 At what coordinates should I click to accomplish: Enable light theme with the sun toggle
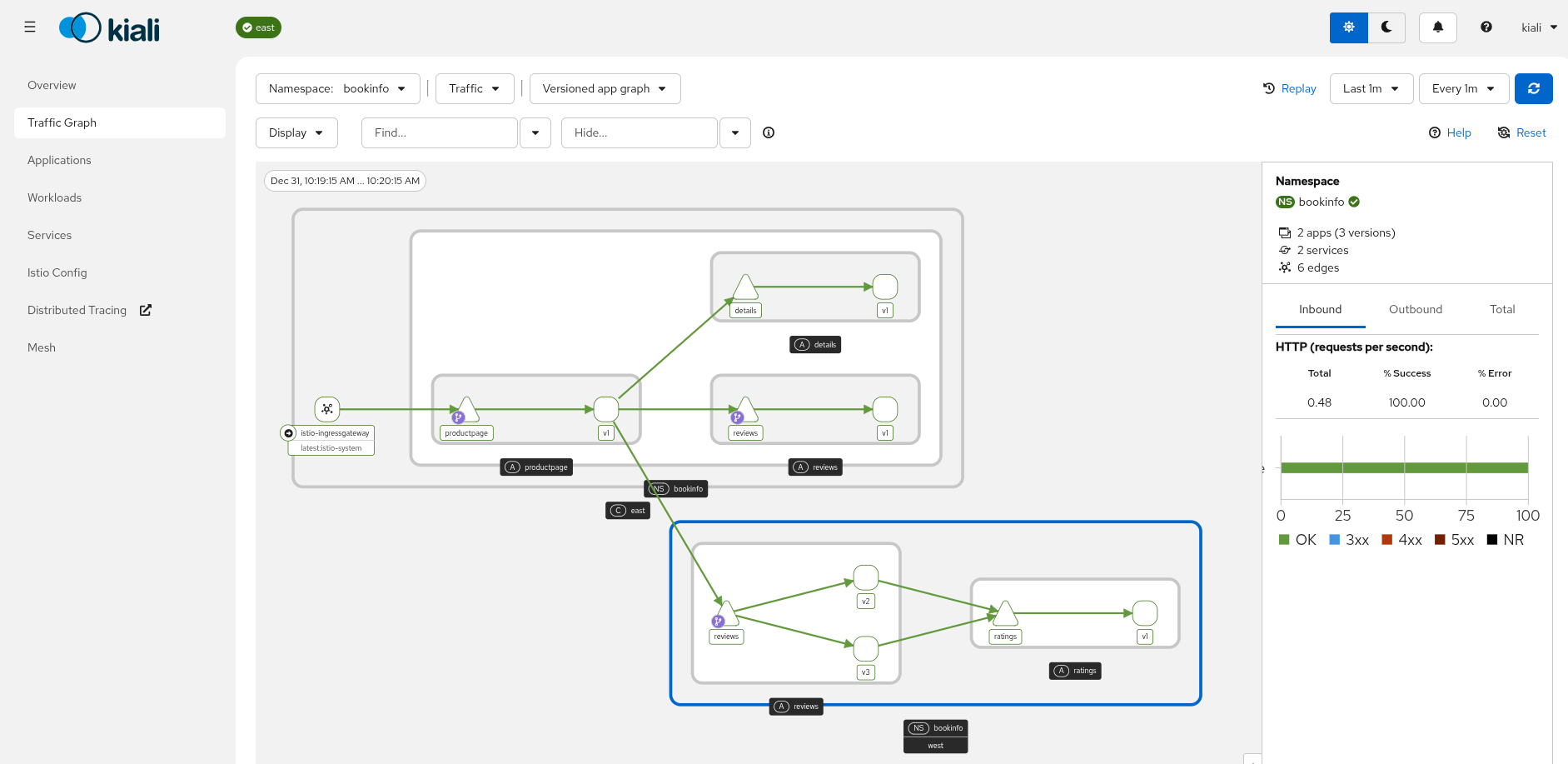(1348, 27)
